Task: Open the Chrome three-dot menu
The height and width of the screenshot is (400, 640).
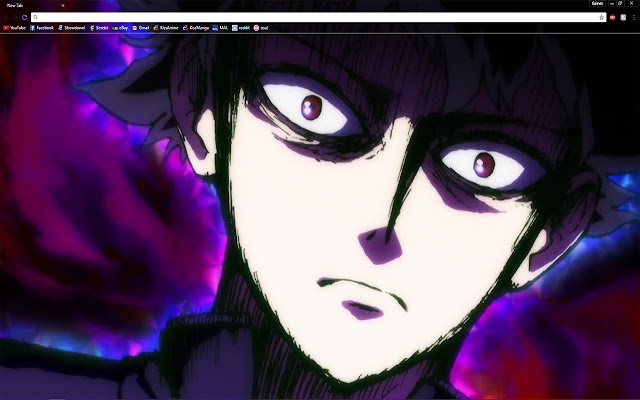Action: coord(634,18)
